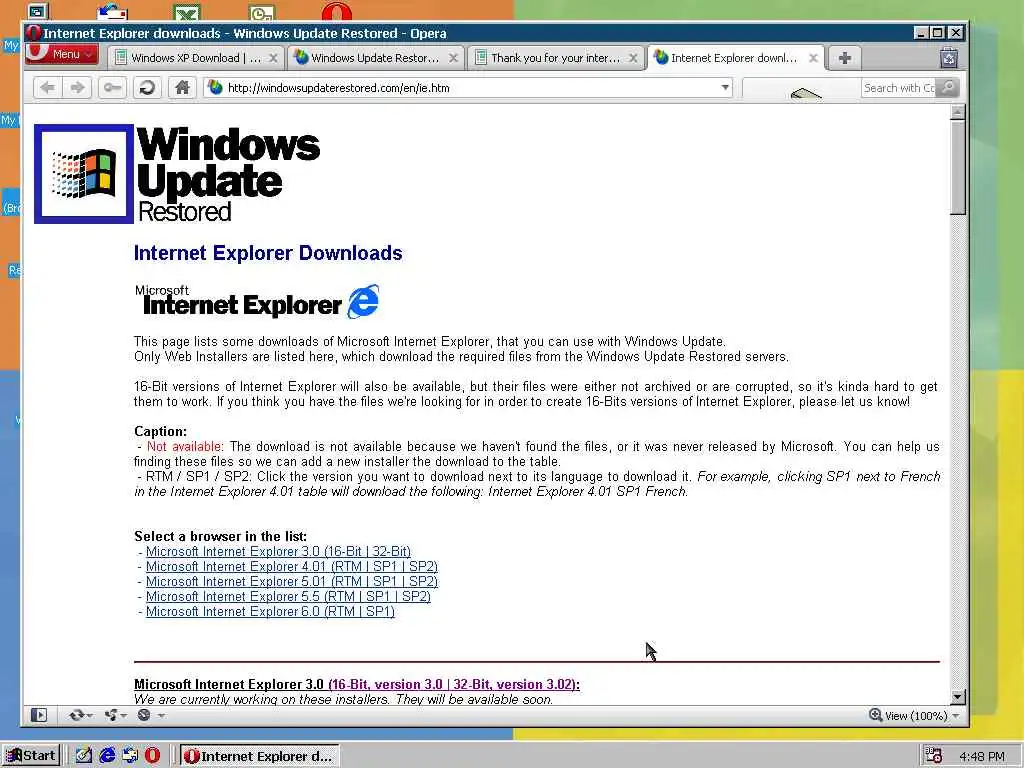Click the red 'Not available' caption text
This screenshot has height=768, width=1024.
coord(184,447)
